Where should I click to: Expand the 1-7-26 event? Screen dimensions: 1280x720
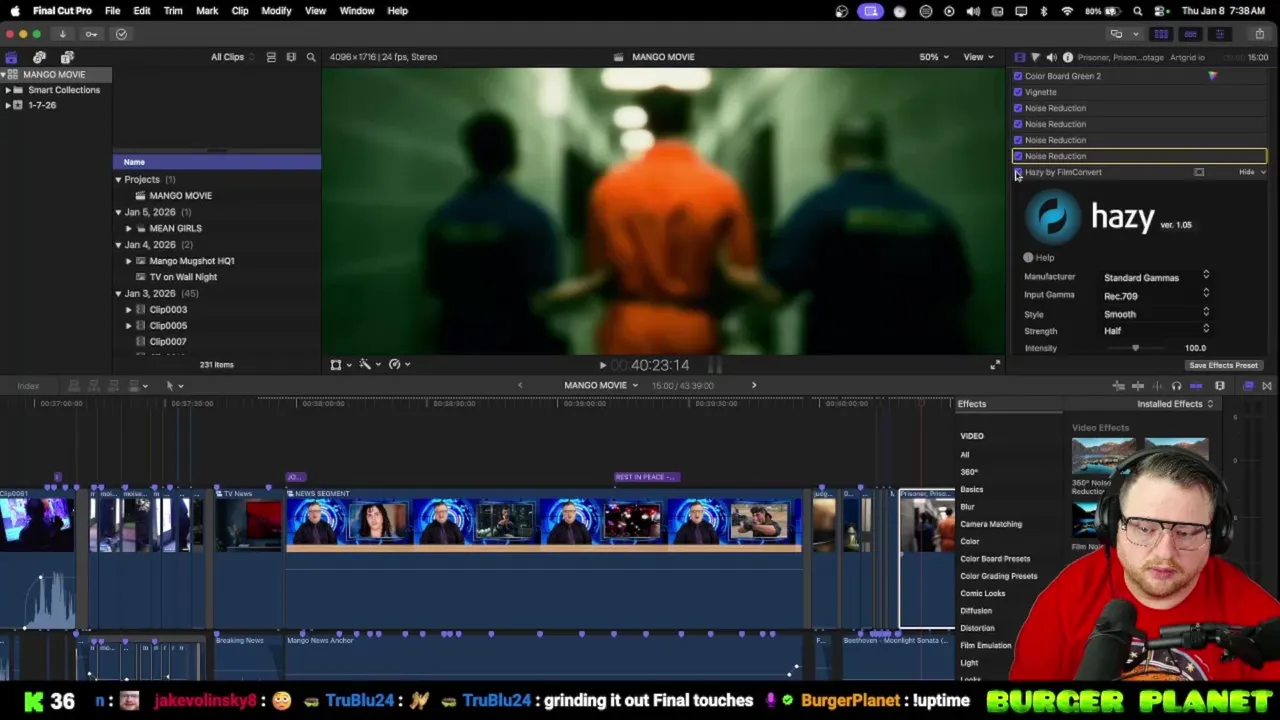(8, 105)
